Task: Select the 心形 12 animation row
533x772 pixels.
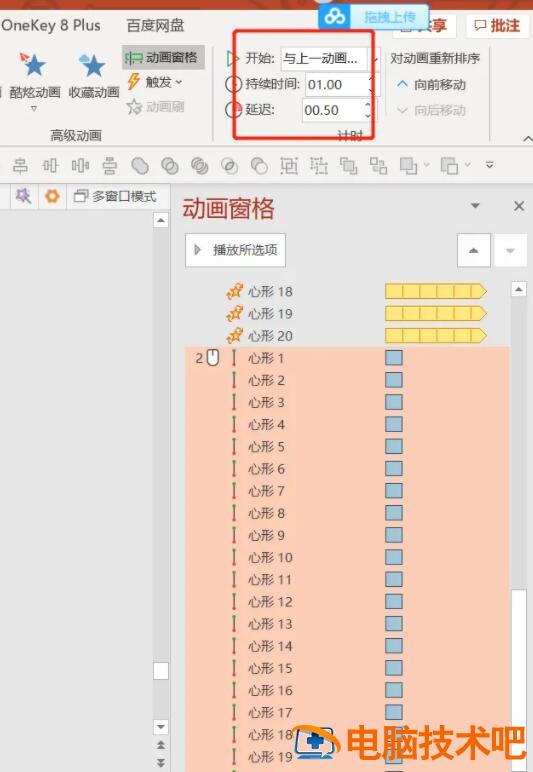Action: point(347,602)
